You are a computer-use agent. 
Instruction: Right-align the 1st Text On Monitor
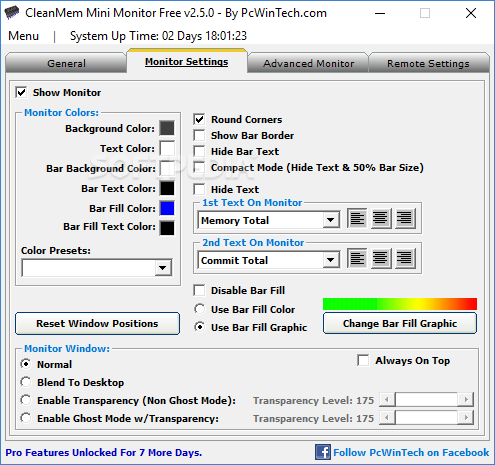coord(405,219)
